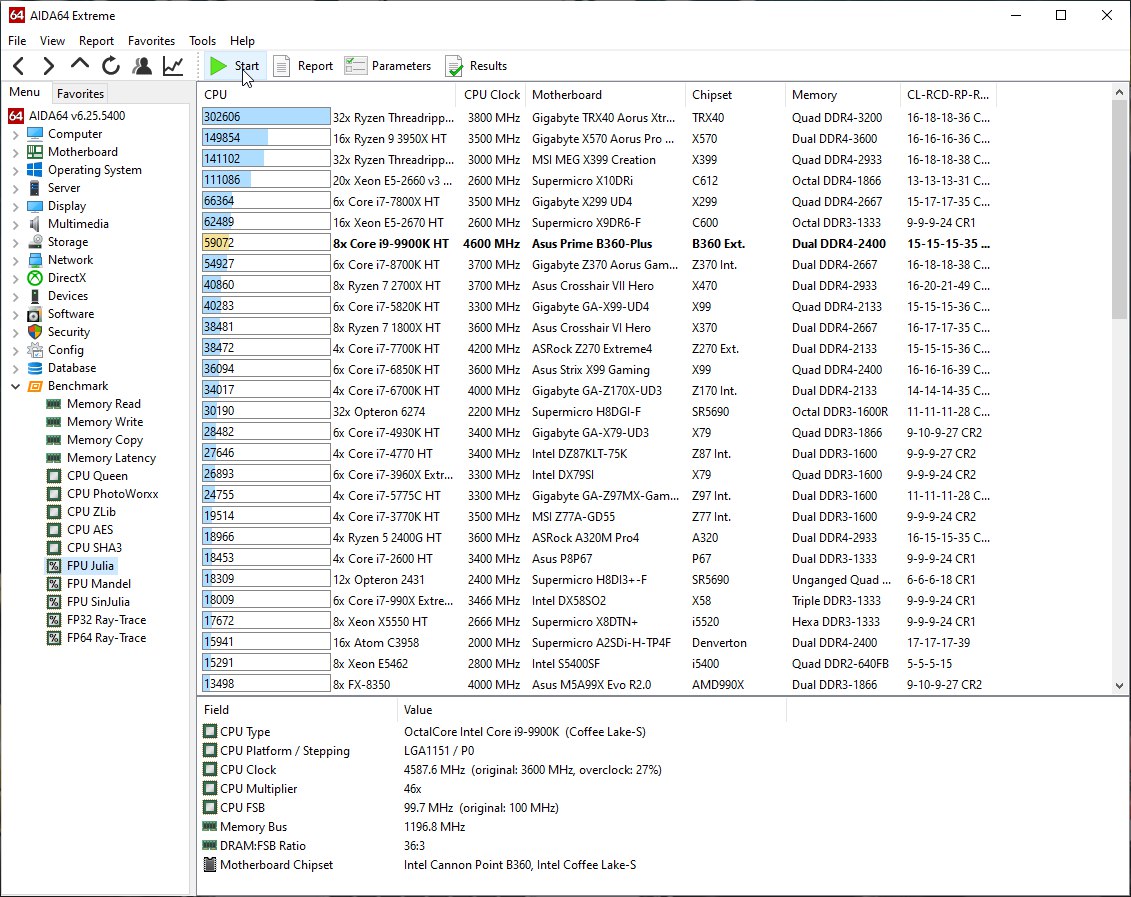
Task: Go back with the left arrow toolbar icon
Action: tap(19, 66)
